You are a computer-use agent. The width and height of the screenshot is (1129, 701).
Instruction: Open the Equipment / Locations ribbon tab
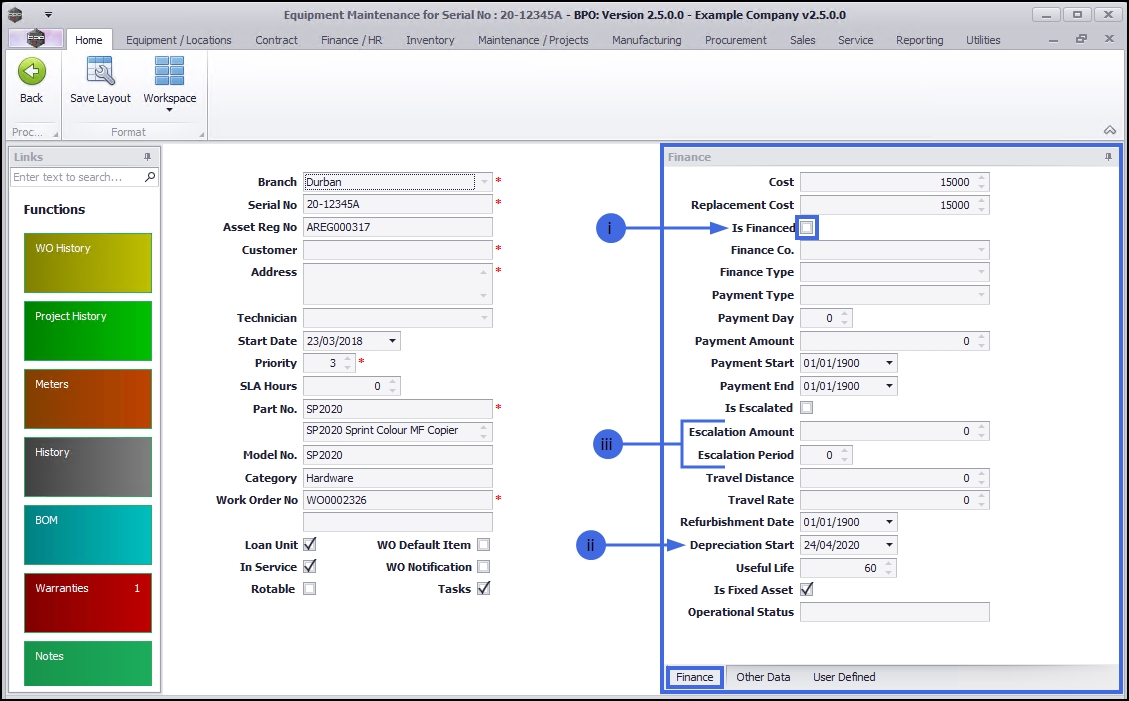tap(179, 40)
